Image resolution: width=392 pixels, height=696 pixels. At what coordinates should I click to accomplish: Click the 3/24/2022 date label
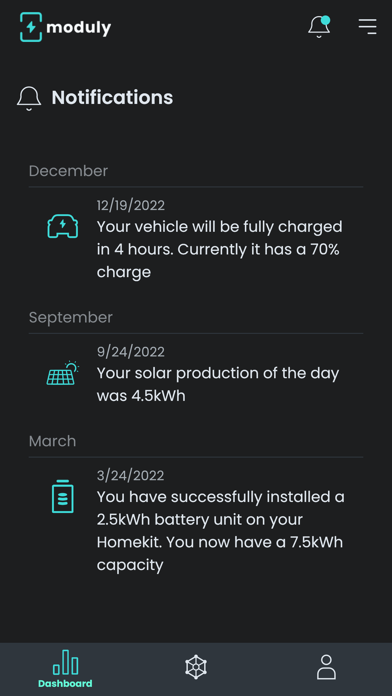coord(131,476)
